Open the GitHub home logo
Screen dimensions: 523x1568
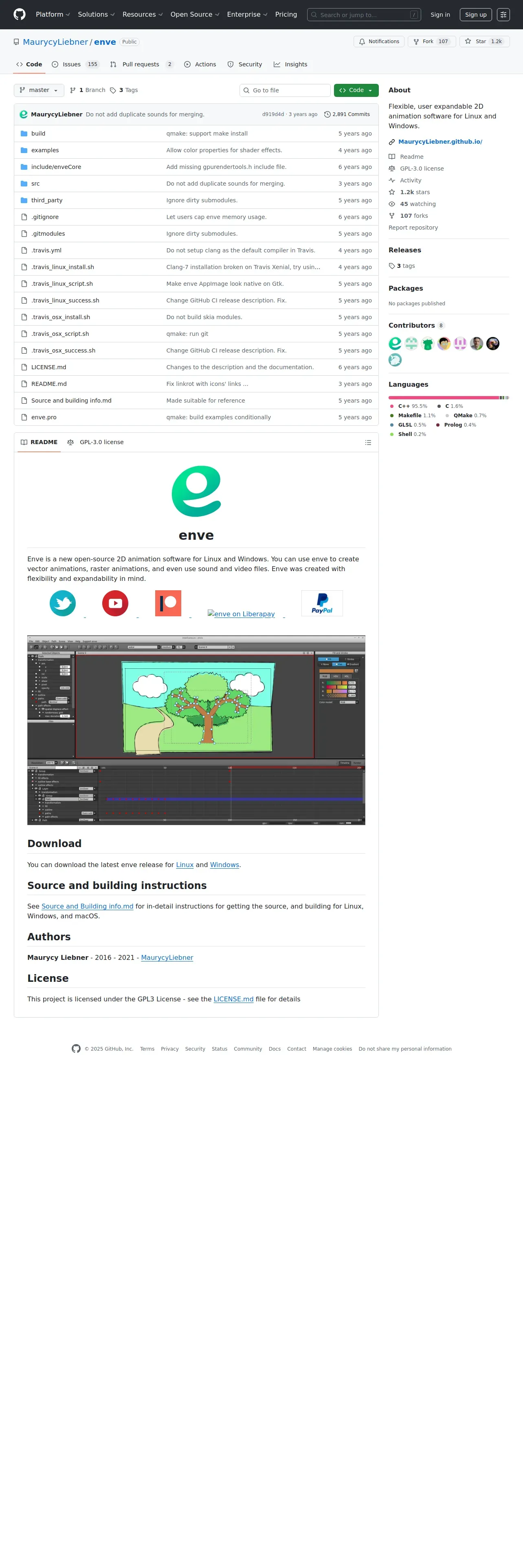point(20,15)
